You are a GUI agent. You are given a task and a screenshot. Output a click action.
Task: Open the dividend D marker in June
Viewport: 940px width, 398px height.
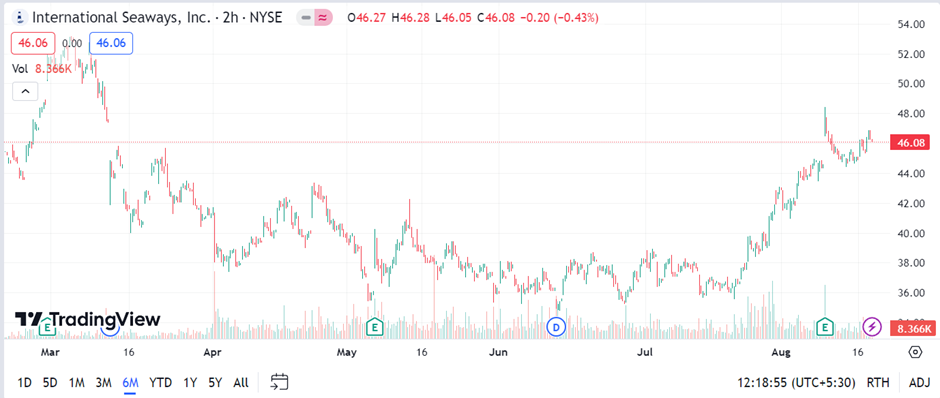pyautogui.click(x=557, y=327)
